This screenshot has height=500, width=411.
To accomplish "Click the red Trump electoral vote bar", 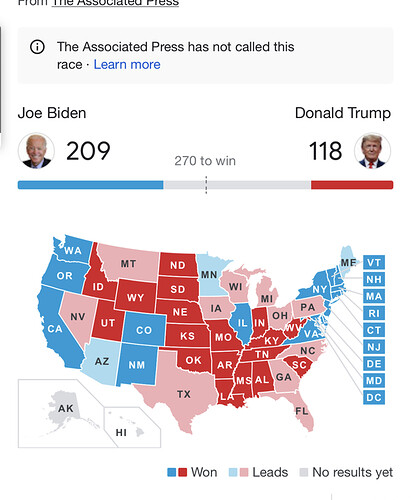I will coord(352,185).
